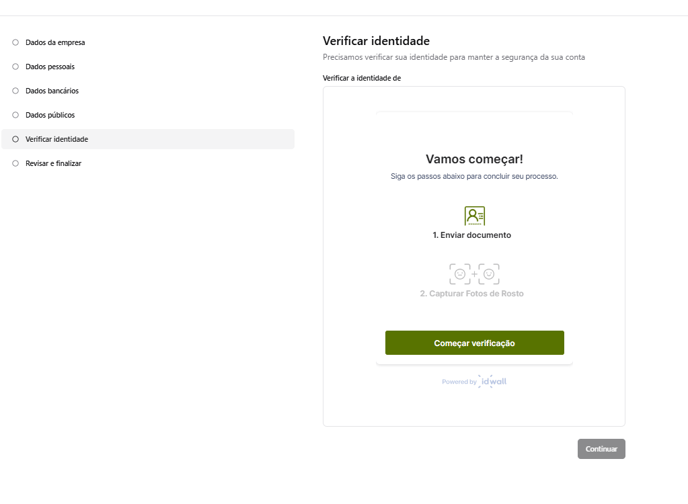Select the Dados da empresa step circle
The height and width of the screenshot is (504, 688).
coord(15,43)
